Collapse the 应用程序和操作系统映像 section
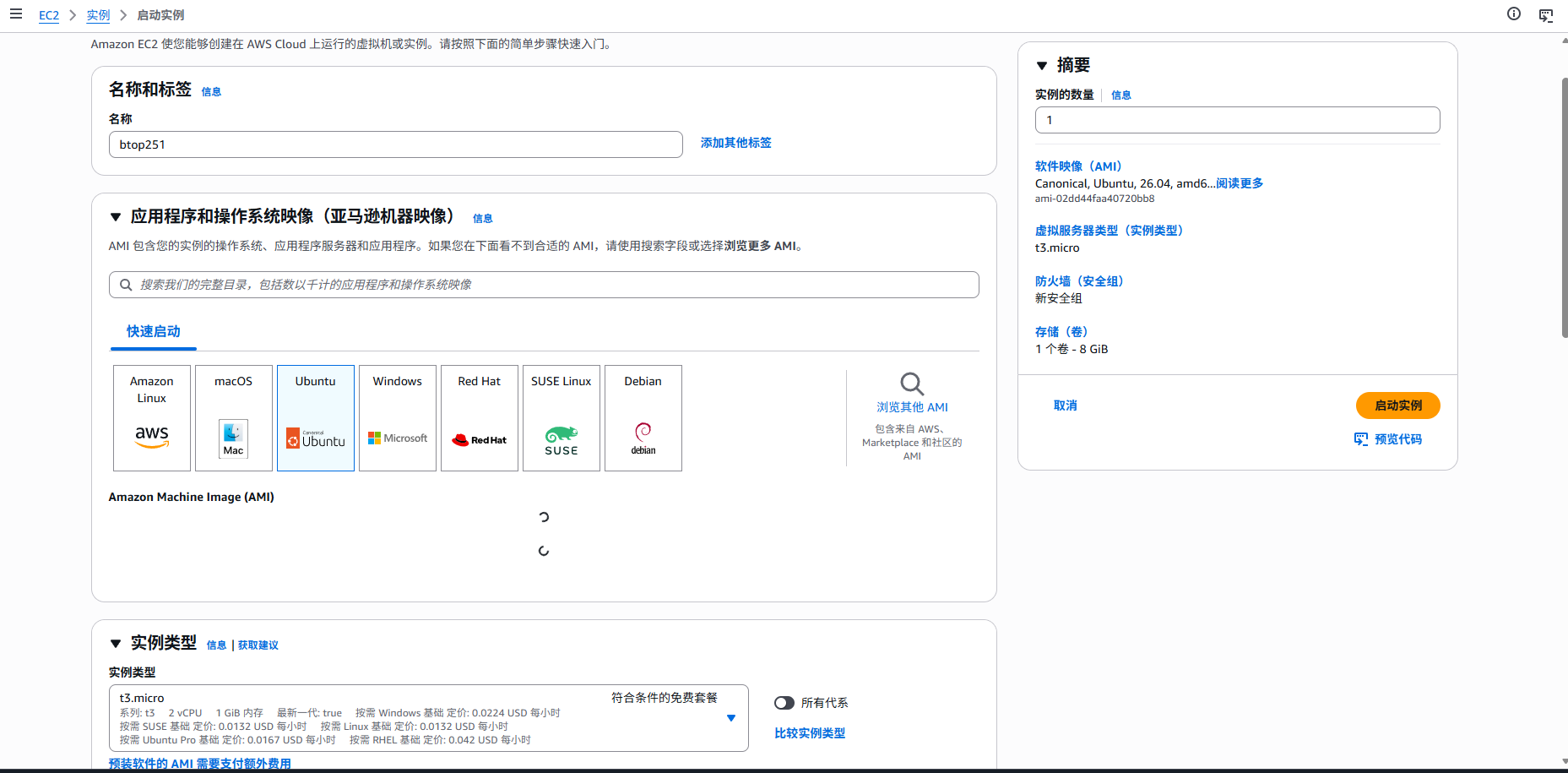The image size is (1568, 773). [116, 217]
